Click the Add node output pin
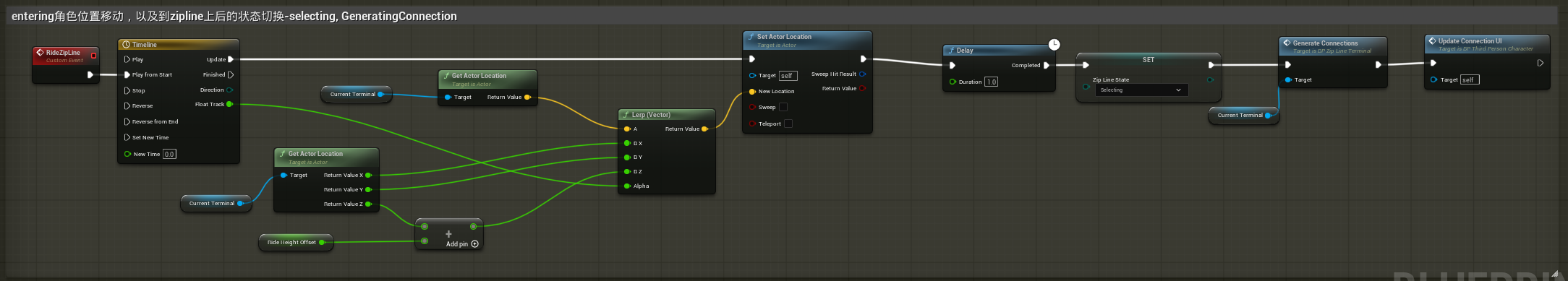 coord(473,227)
